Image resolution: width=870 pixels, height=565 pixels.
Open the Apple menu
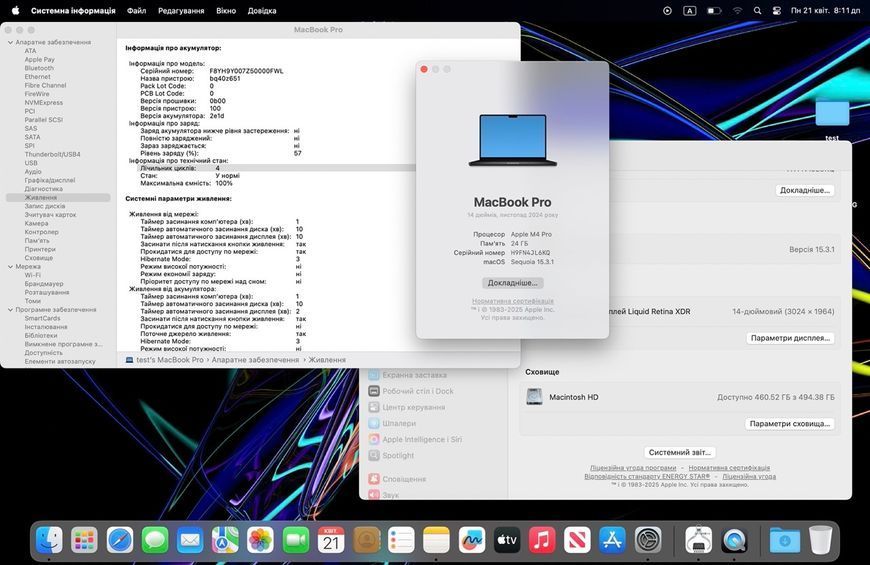click(16, 11)
